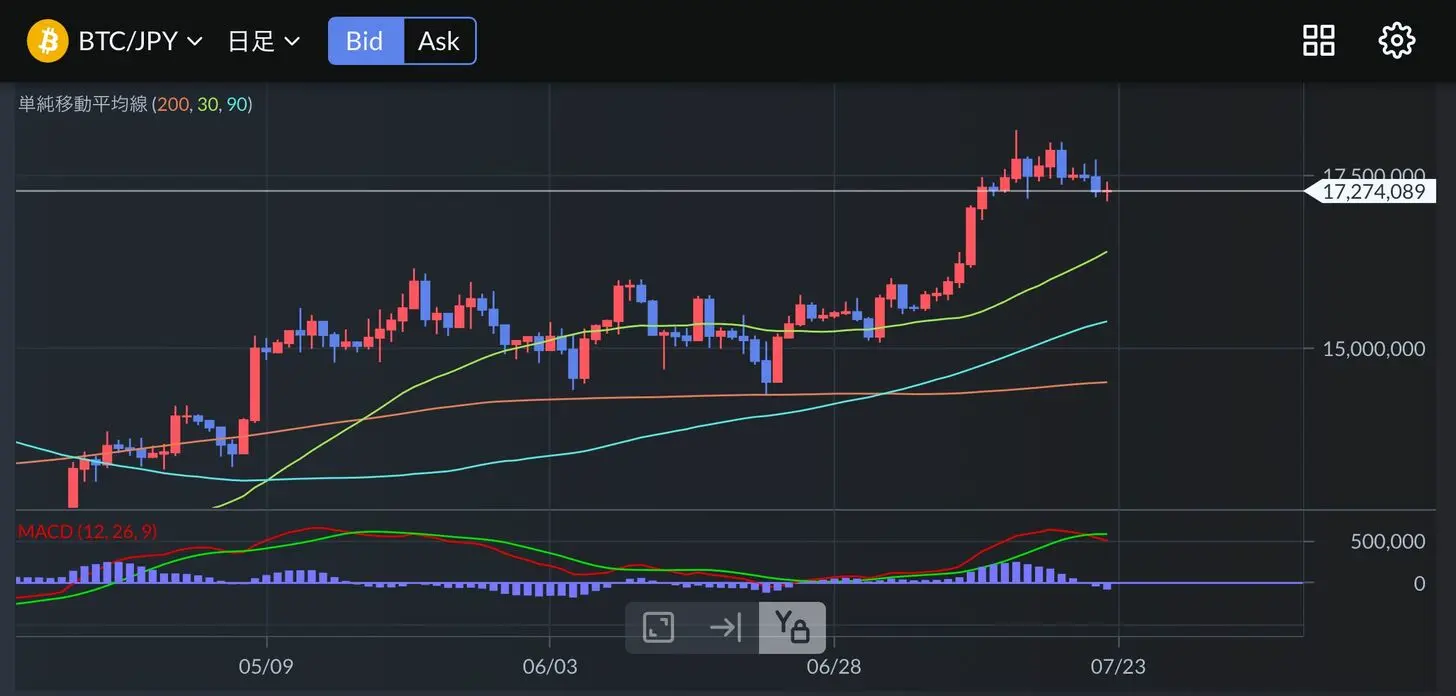Click the 06/03 date label
1456x696 pixels.
tap(550, 666)
